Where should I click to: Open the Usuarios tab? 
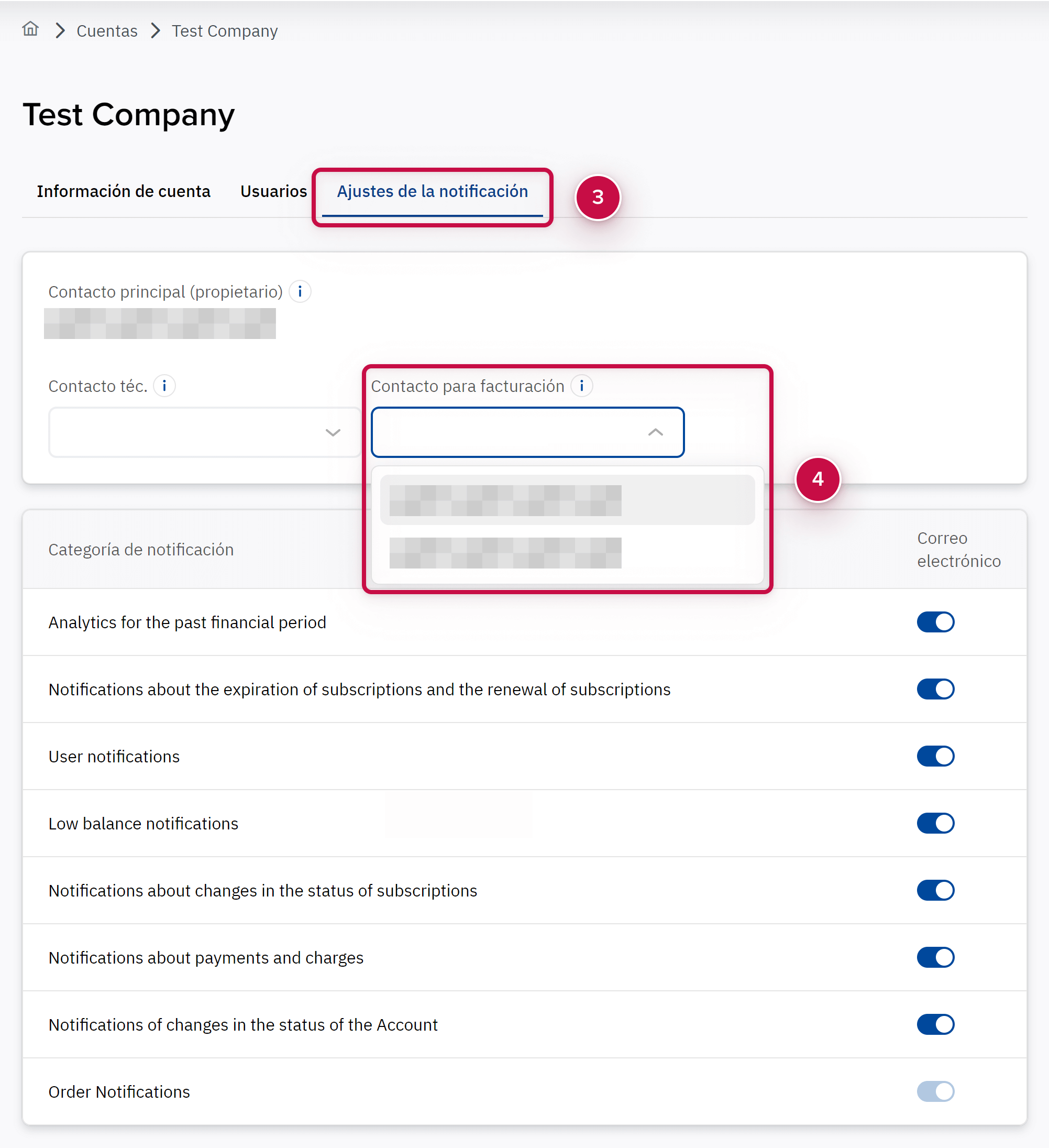pyautogui.click(x=273, y=191)
